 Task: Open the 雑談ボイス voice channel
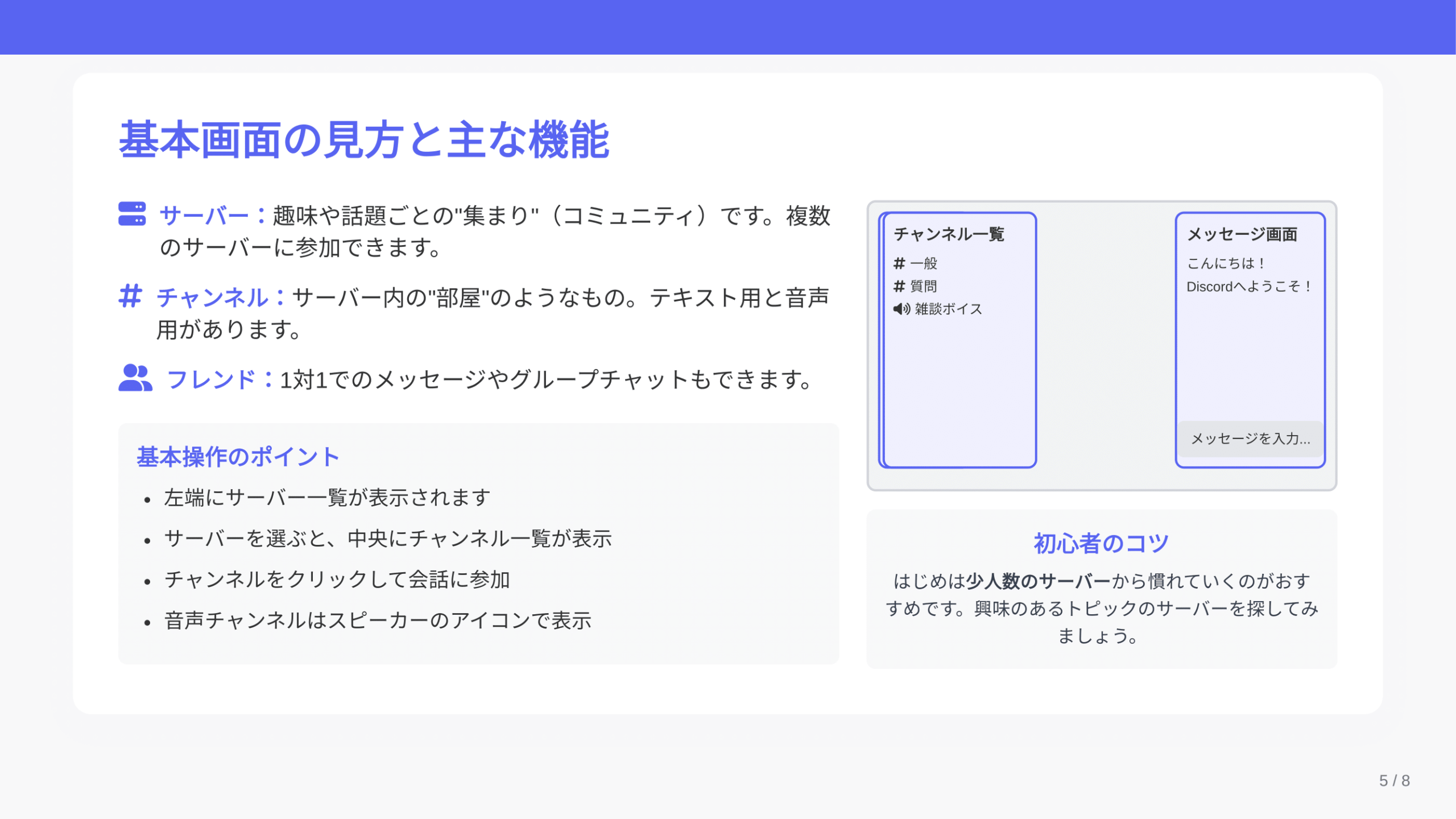948,309
